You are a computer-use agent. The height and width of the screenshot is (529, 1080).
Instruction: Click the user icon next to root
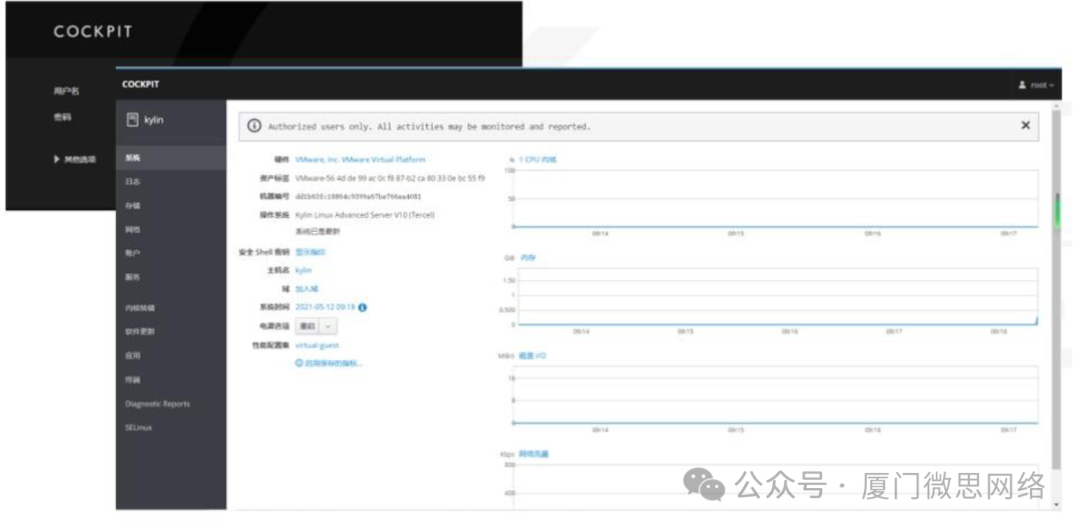pos(1022,85)
